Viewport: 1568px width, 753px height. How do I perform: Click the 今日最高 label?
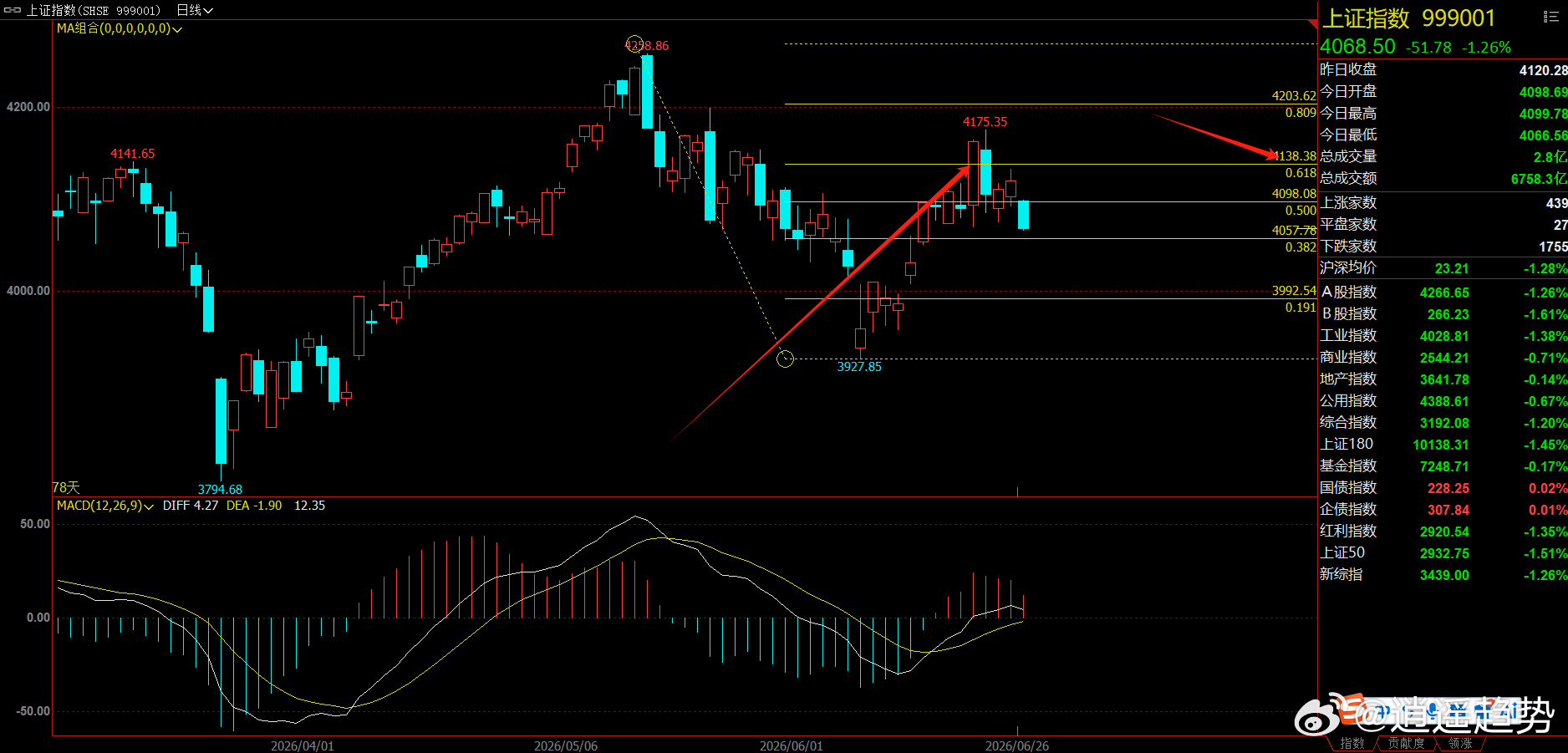[1348, 114]
